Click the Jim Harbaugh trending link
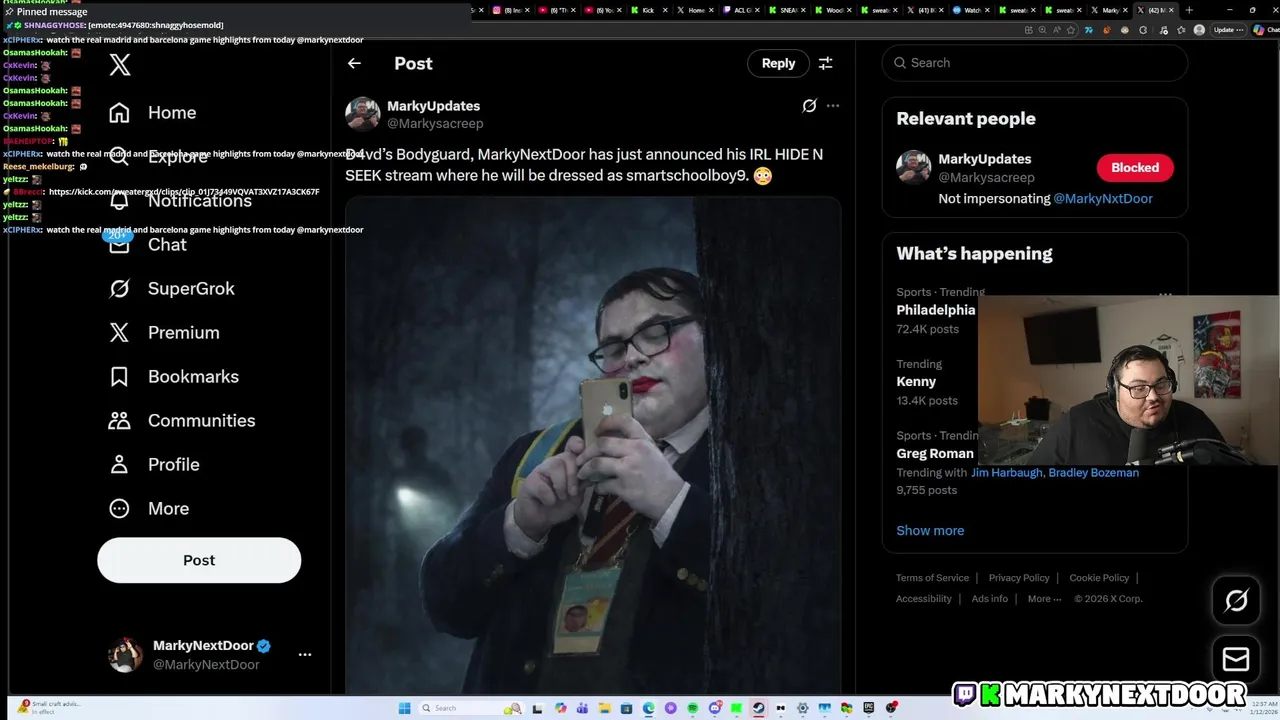The height and width of the screenshot is (720, 1280). 1007,472
